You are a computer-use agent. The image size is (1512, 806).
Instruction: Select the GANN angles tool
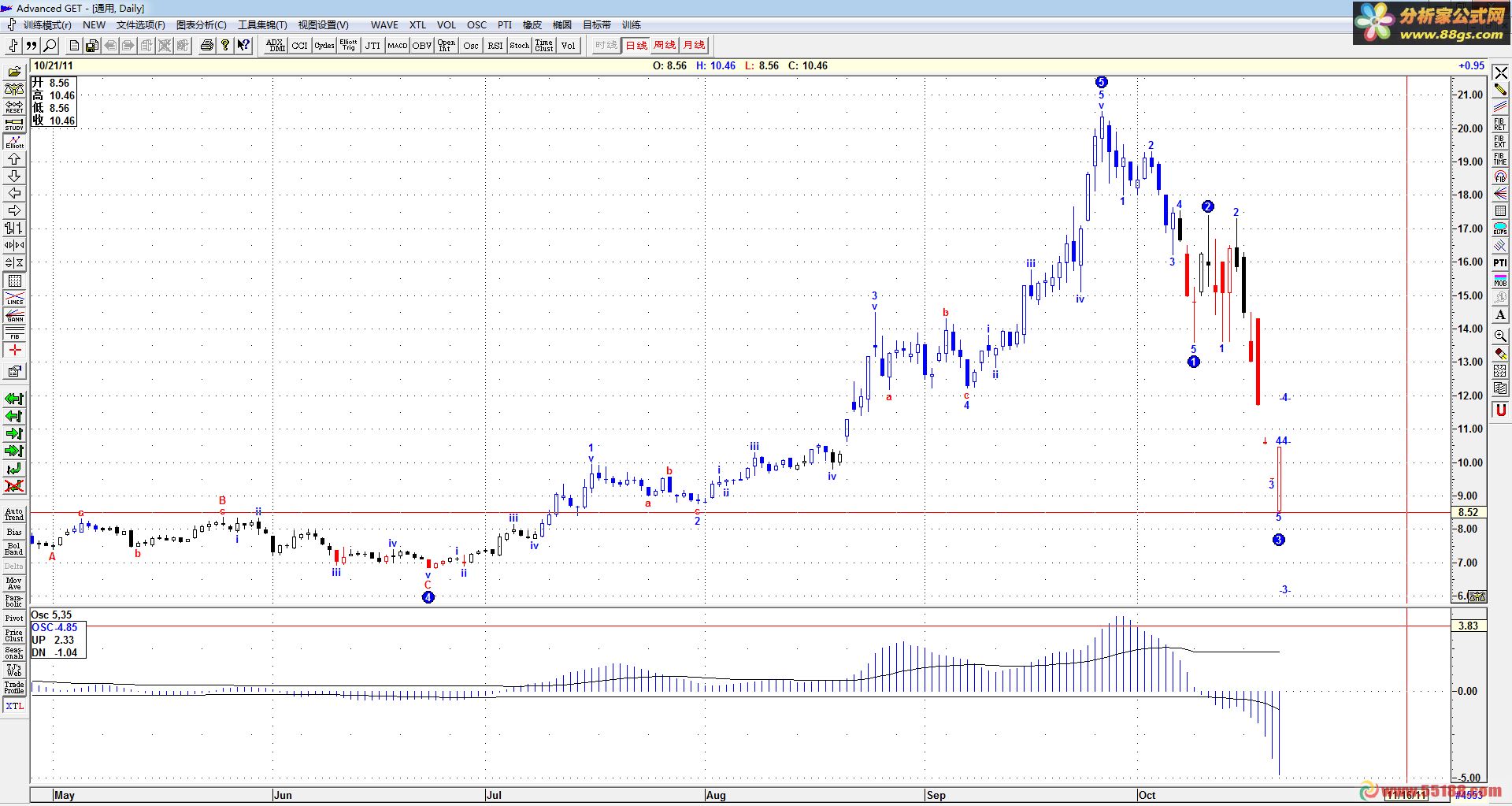tap(14, 317)
